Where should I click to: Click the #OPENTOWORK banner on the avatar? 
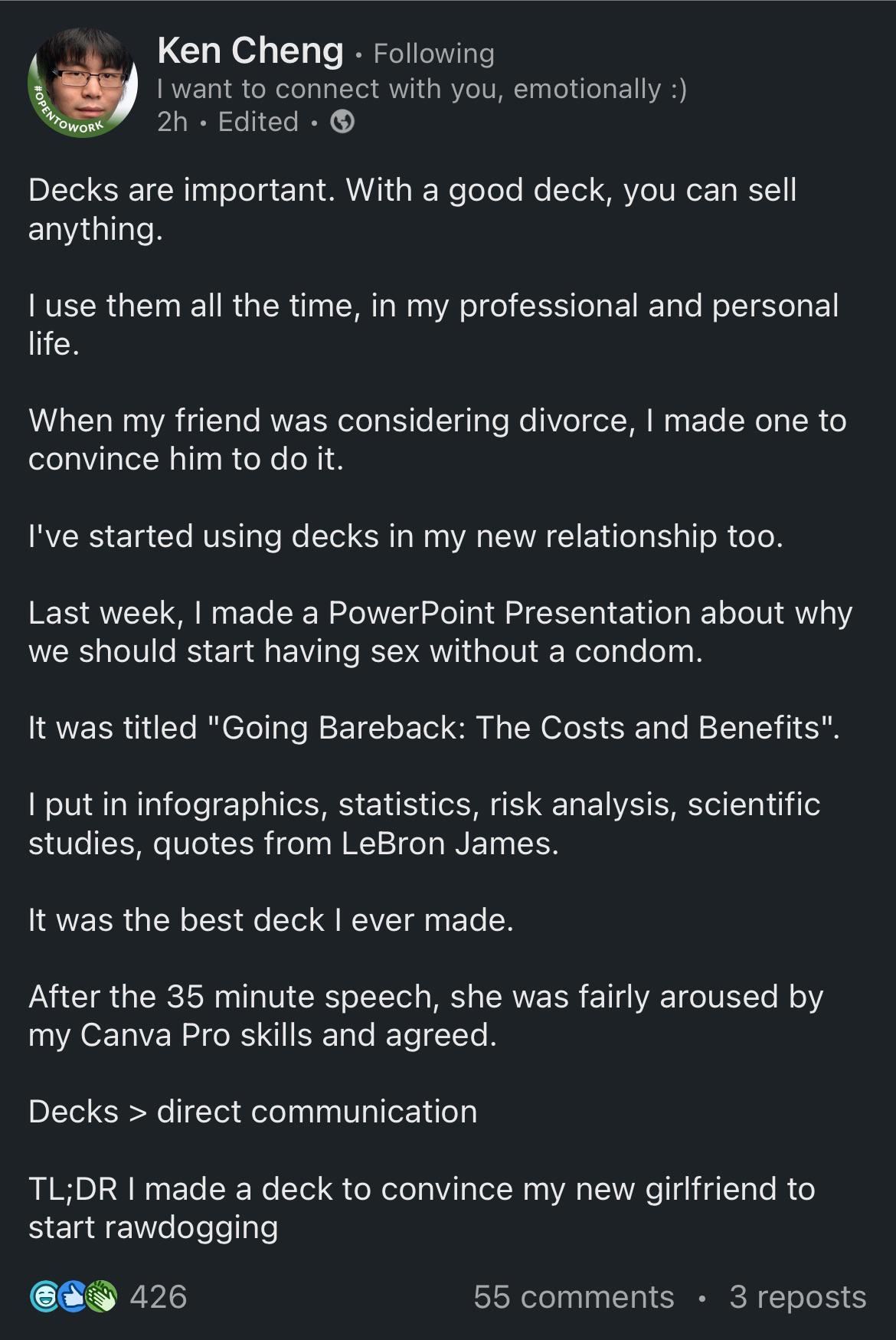[x=67, y=116]
